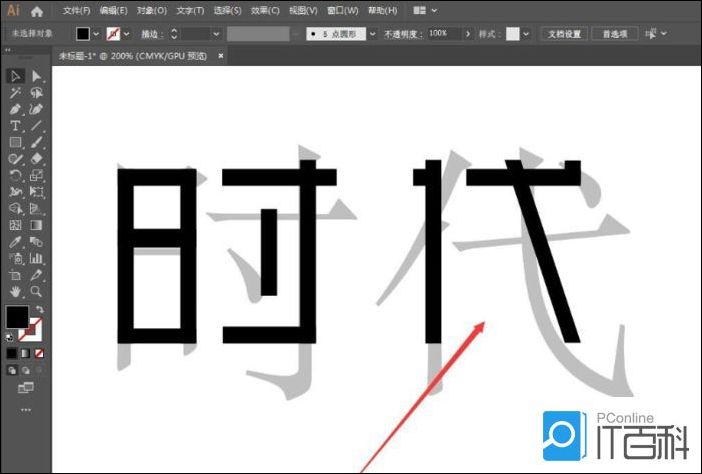The height and width of the screenshot is (474, 702).
Task: Select the Symbol Sprayer tool
Action: (x=15, y=258)
